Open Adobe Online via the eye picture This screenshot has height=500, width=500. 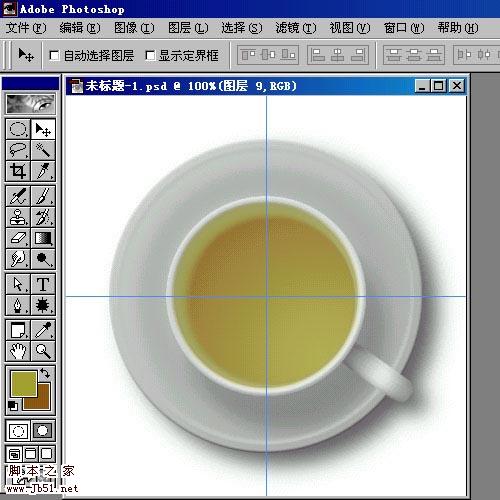click(x=30, y=104)
